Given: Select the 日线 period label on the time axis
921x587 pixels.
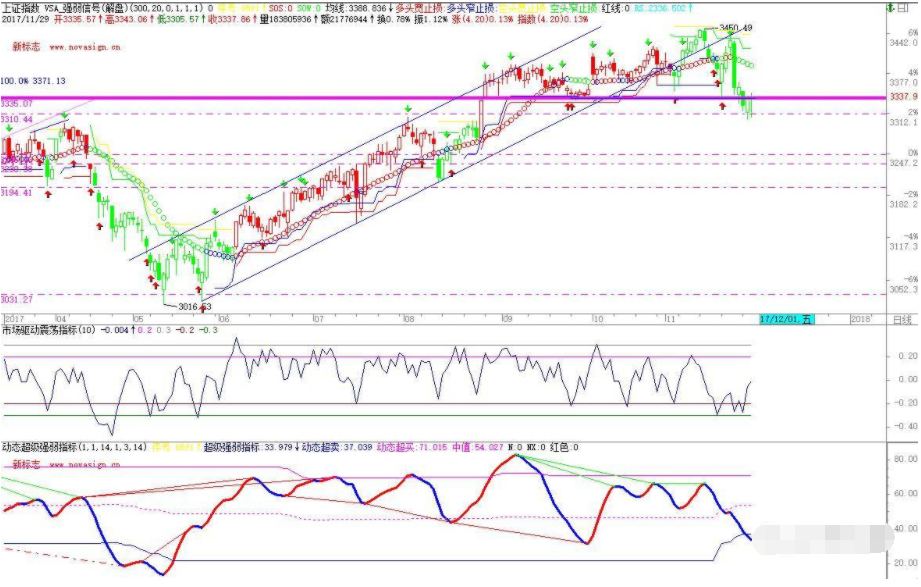Looking at the screenshot, I should 902,320.
